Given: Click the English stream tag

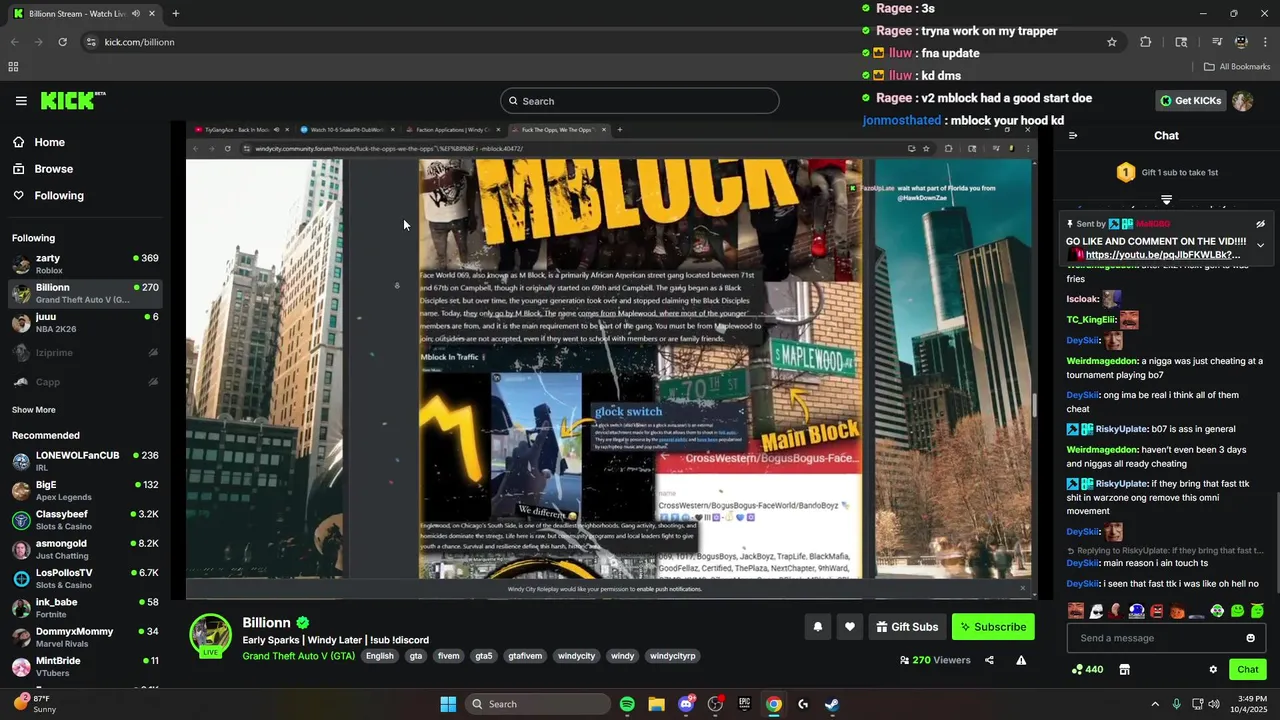Looking at the screenshot, I should point(380,656).
